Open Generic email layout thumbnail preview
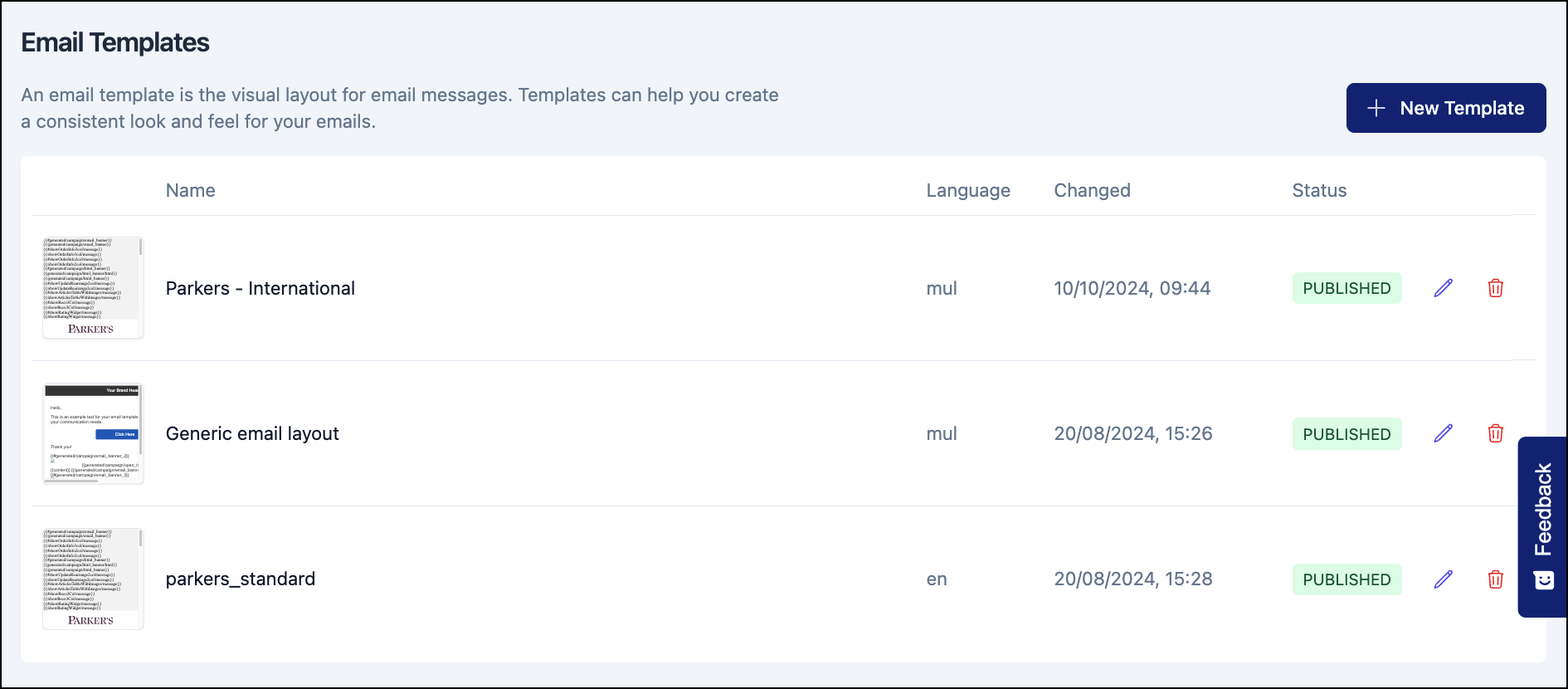 [93, 433]
